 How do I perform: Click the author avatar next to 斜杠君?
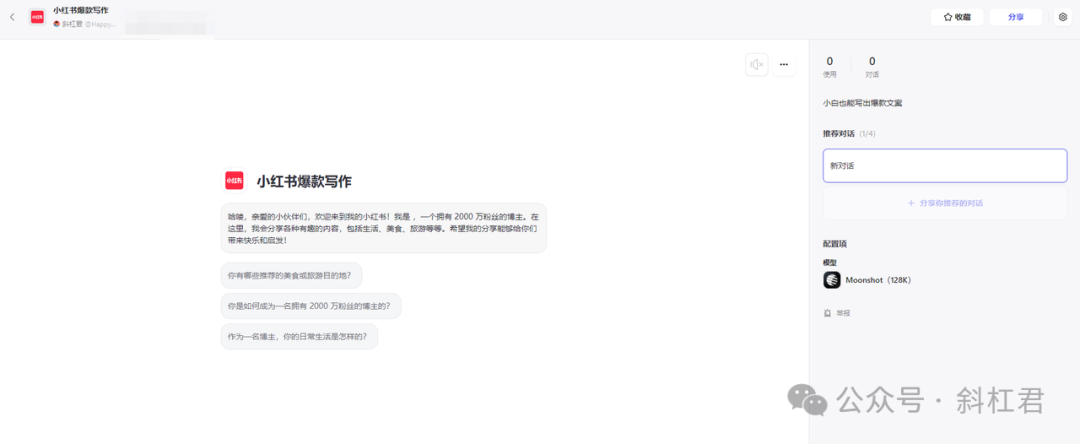click(56, 23)
